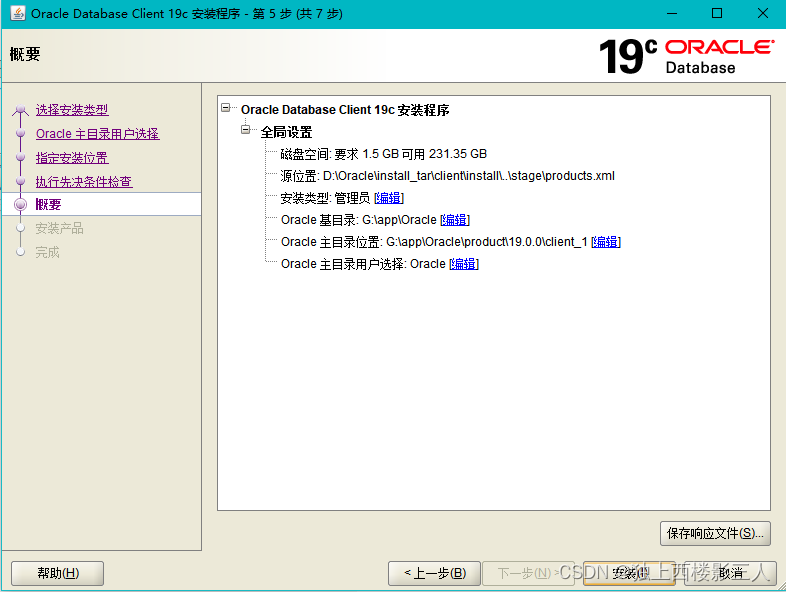786x592 pixels.
Task: Click the 完成 step circle marker
Action: [21, 252]
